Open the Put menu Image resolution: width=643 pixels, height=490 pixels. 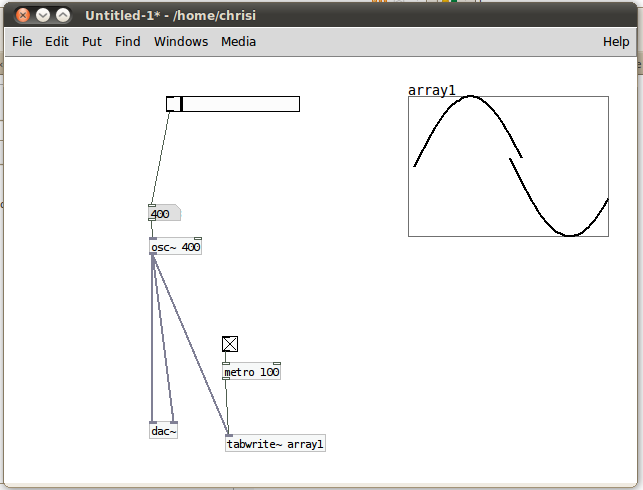(x=92, y=41)
